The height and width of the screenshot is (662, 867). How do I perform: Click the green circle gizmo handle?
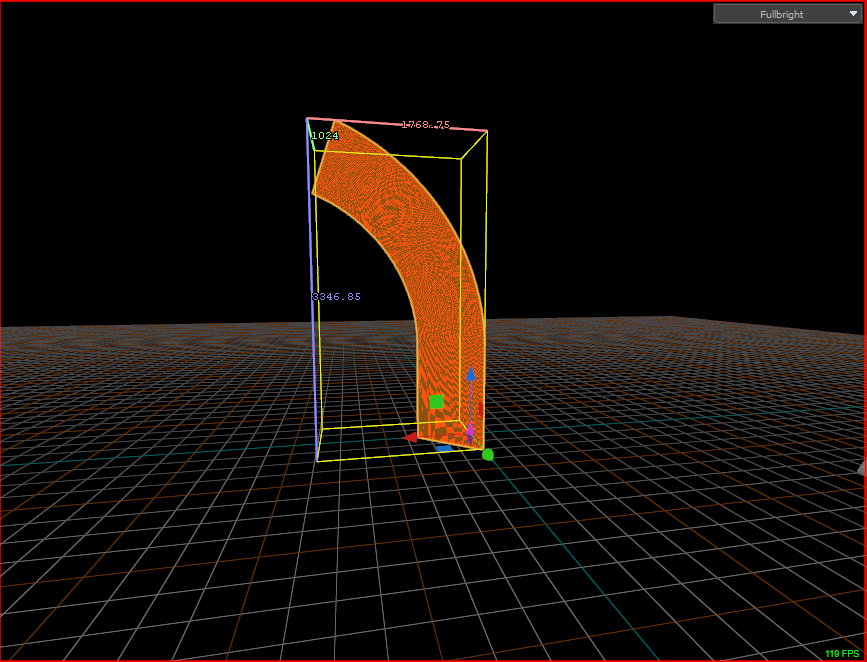tap(488, 455)
